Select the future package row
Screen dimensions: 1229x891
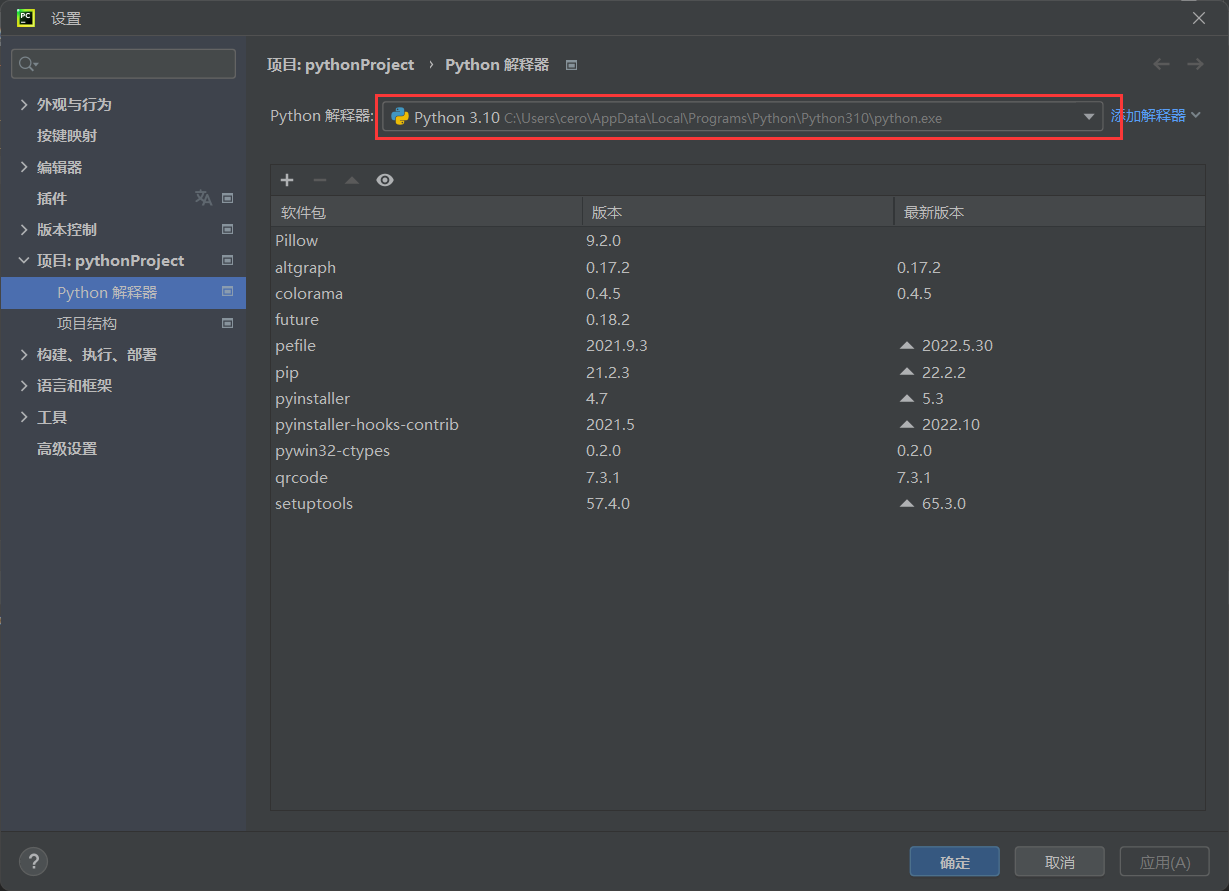pyautogui.click(x=738, y=319)
